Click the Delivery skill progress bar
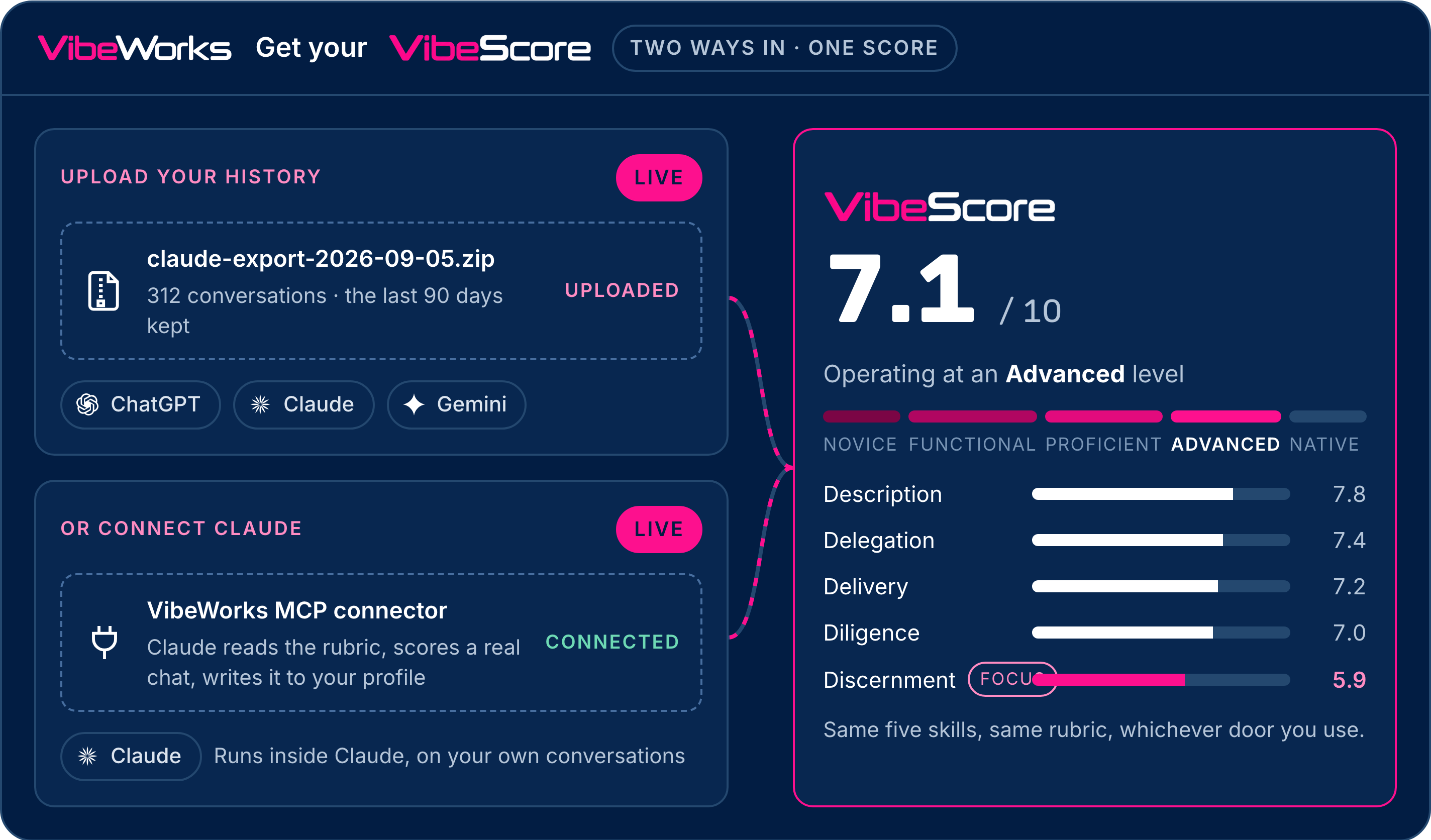This screenshot has width=1431, height=840. pos(1161,586)
